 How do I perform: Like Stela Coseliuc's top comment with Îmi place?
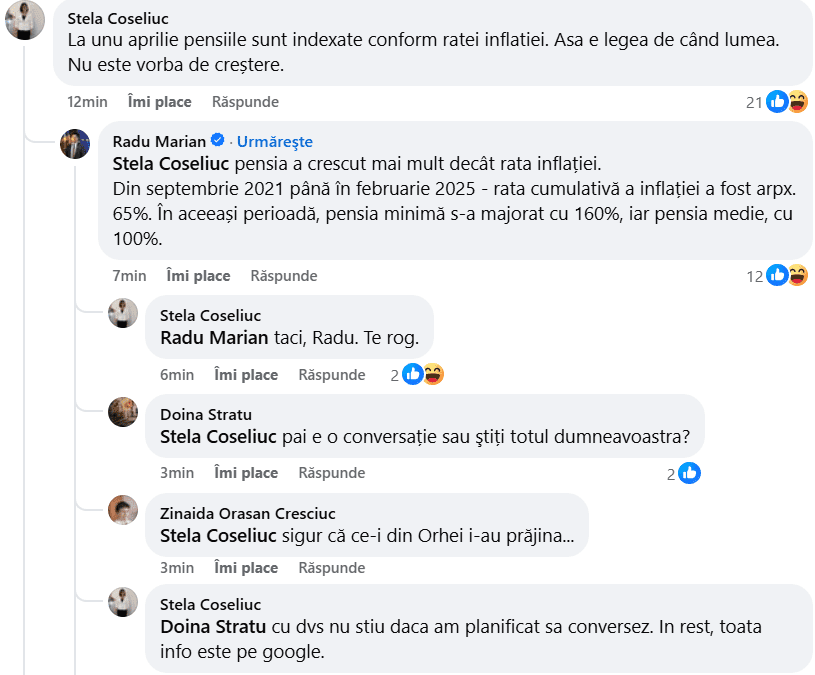pyautogui.click(x=159, y=102)
